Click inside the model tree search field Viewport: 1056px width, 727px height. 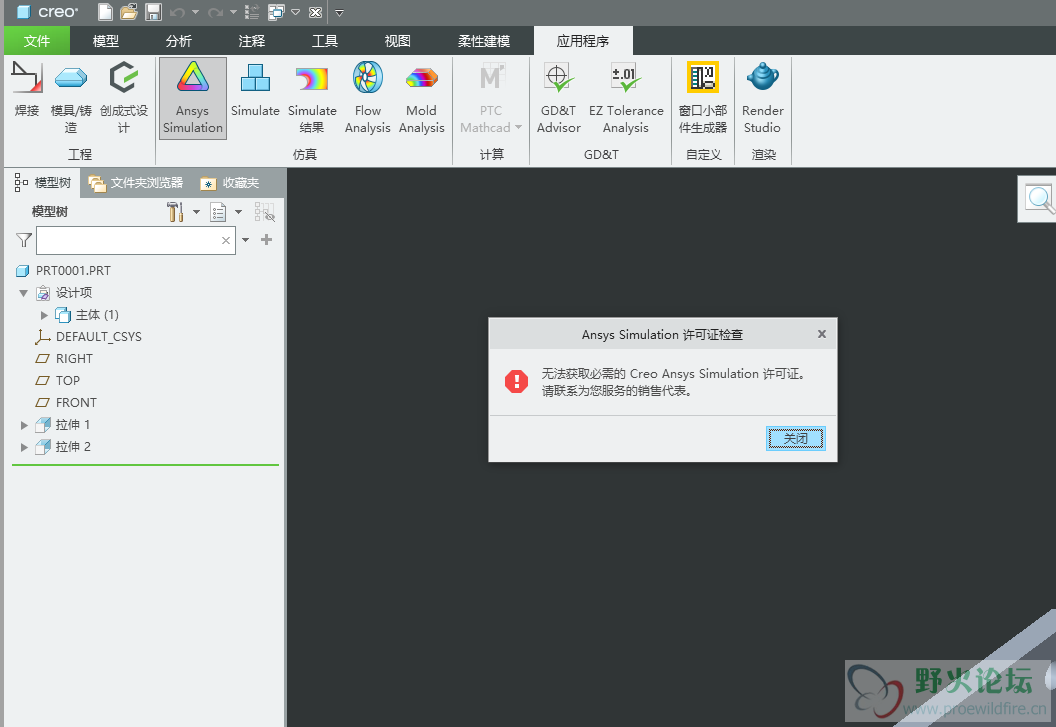point(136,241)
